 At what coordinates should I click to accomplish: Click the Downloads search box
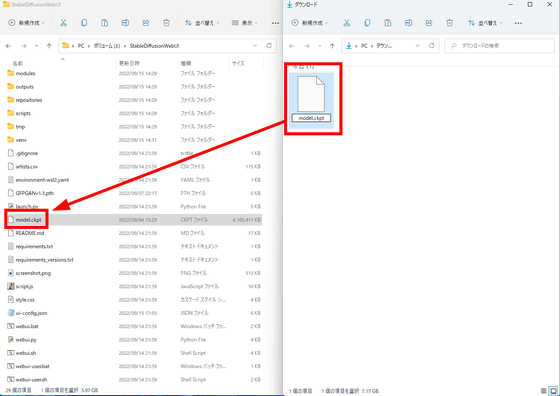[x=499, y=46]
